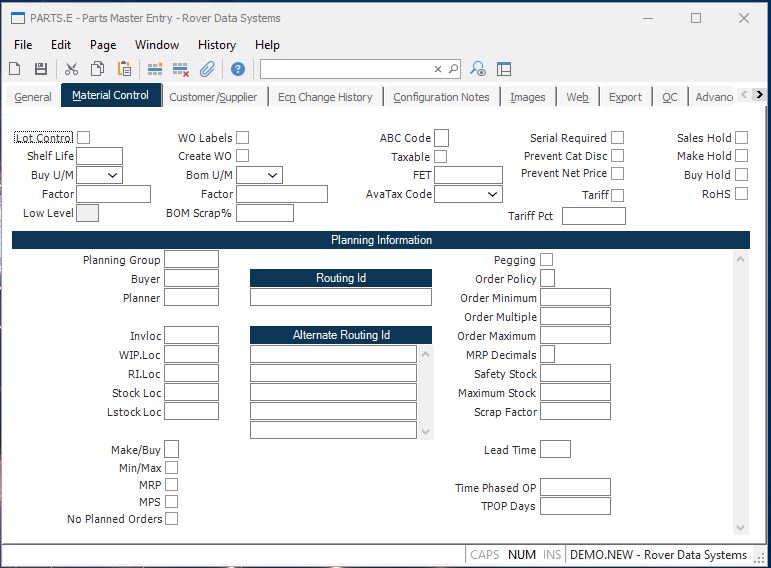Screen dimensions: 771x568
Task: Click the Copy icon in toolbar
Action: tap(98, 69)
